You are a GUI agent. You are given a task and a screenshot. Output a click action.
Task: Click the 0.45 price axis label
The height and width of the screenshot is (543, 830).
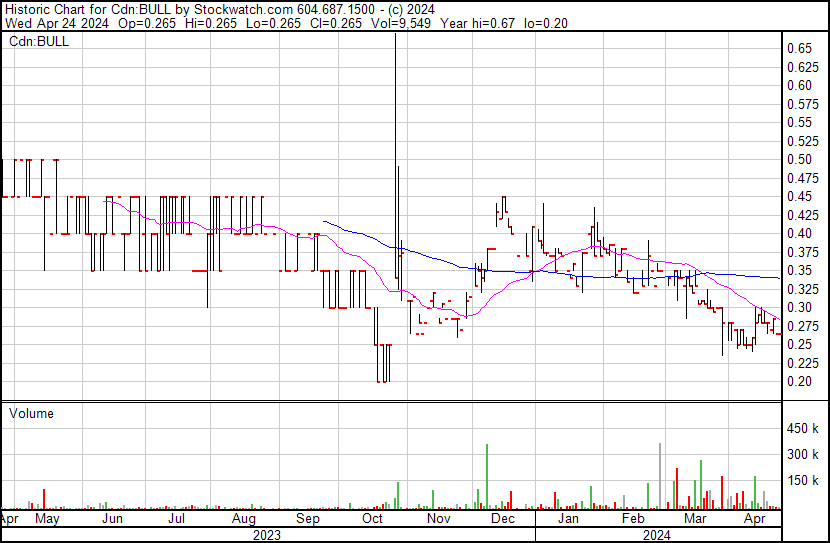click(x=799, y=196)
